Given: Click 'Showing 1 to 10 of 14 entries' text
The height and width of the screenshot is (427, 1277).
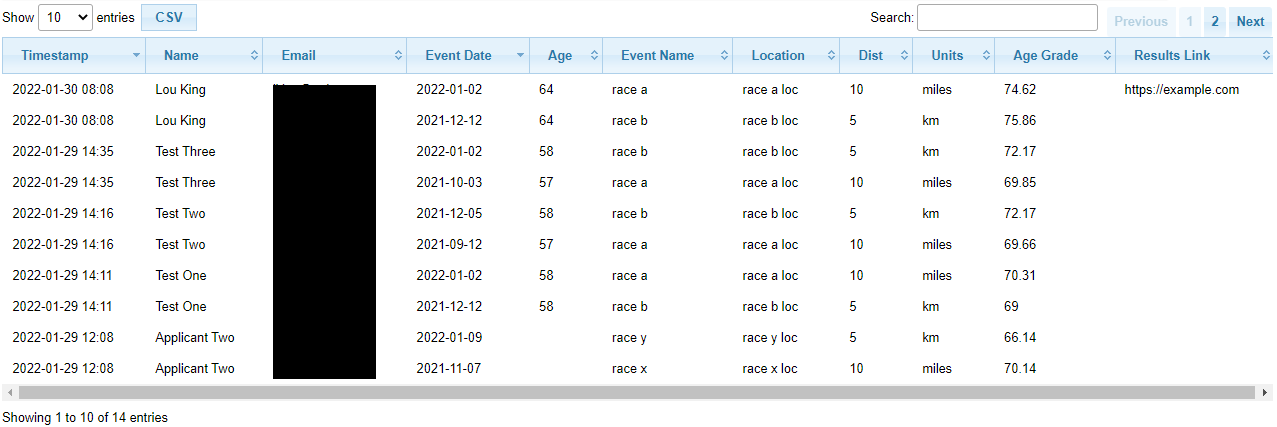Looking at the screenshot, I should [x=85, y=418].
